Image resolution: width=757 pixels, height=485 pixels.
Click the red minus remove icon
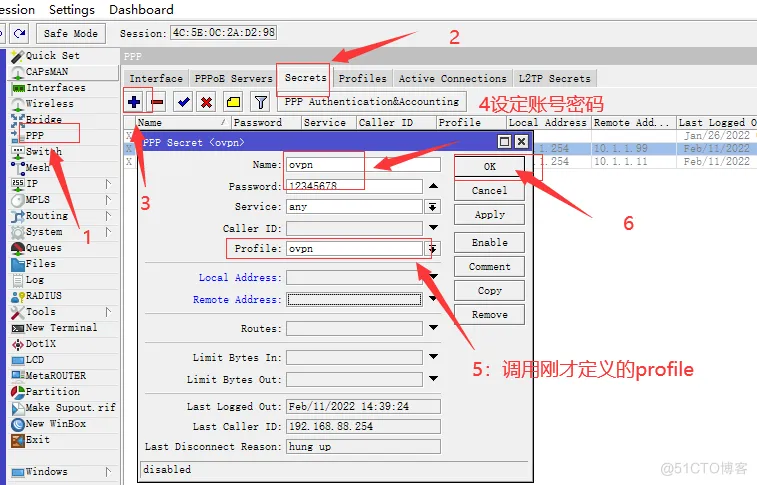coord(157,101)
